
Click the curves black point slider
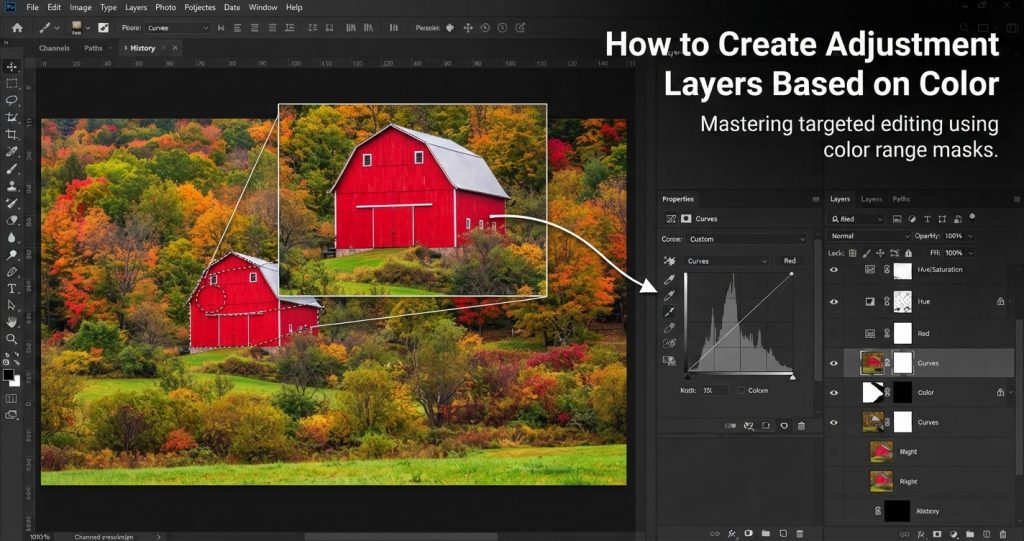pyautogui.click(x=686, y=377)
